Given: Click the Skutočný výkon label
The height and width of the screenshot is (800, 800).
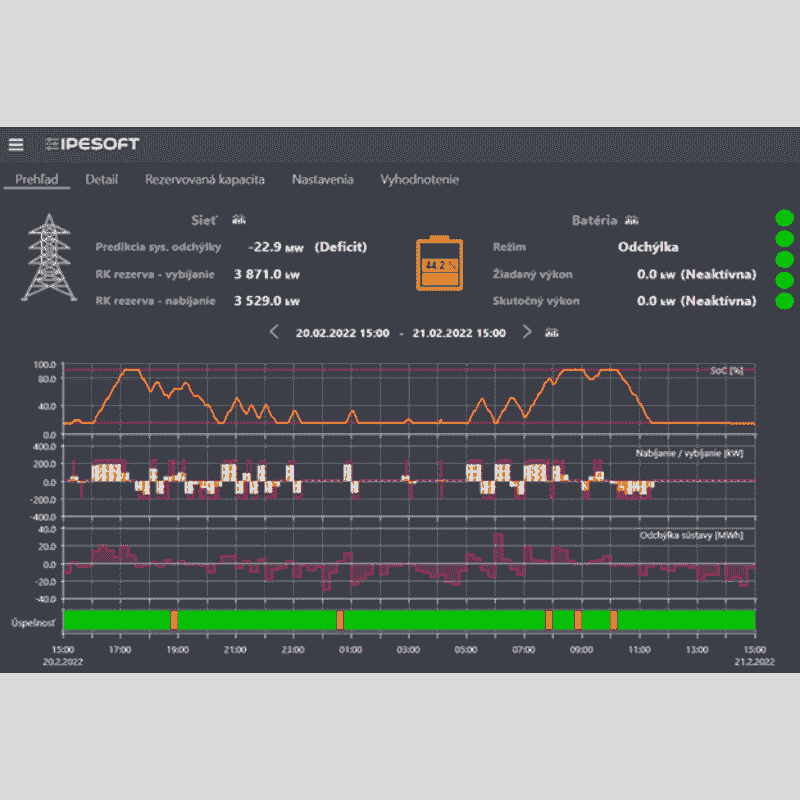Looking at the screenshot, I should click(536, 301).
